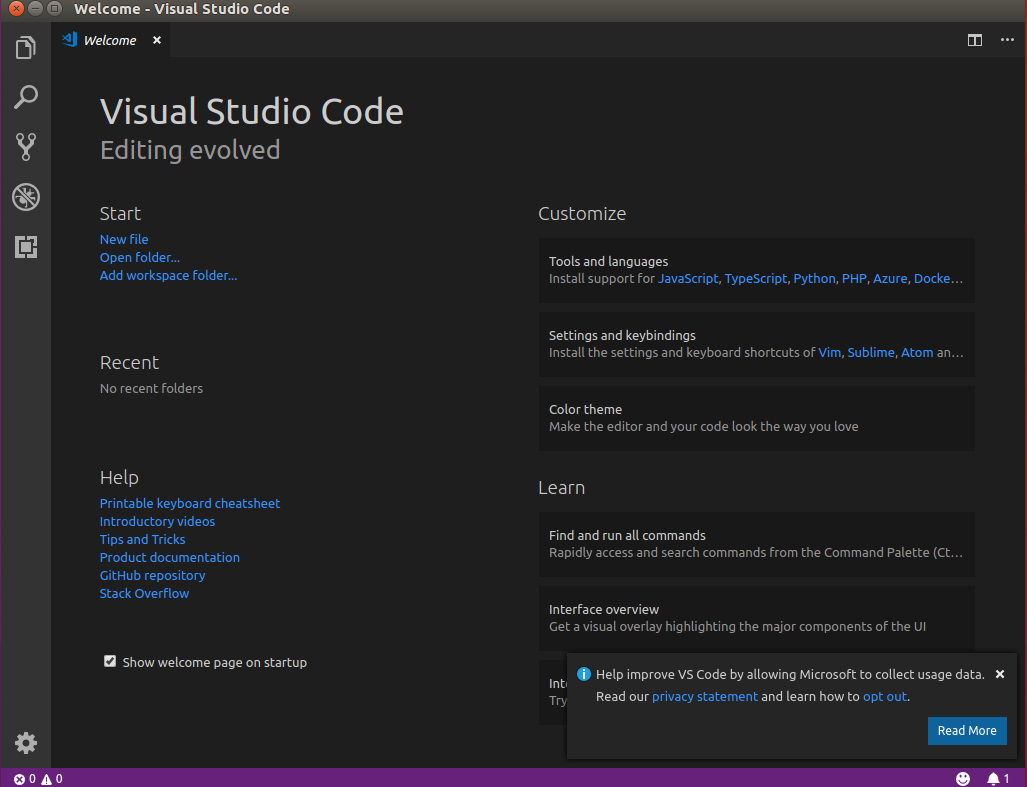Click the smiley feedback icon in status bar
Image resolution: width=1027 pixels, height=787 pixels.
(963, 778)
